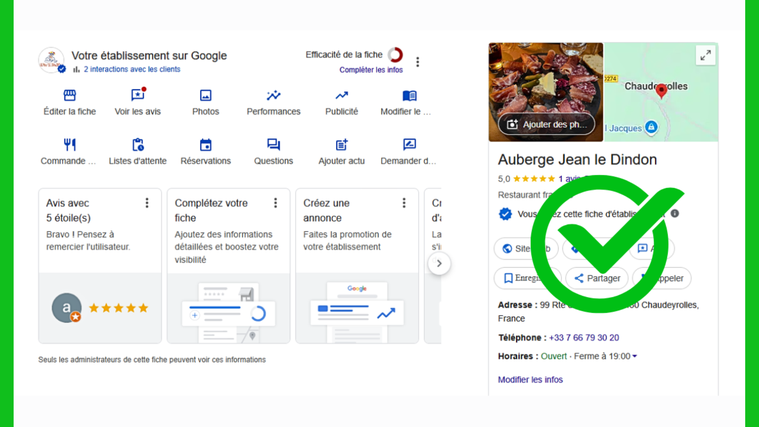
Task: Open Voir les avis reviews icon
Action: (137, 95)
